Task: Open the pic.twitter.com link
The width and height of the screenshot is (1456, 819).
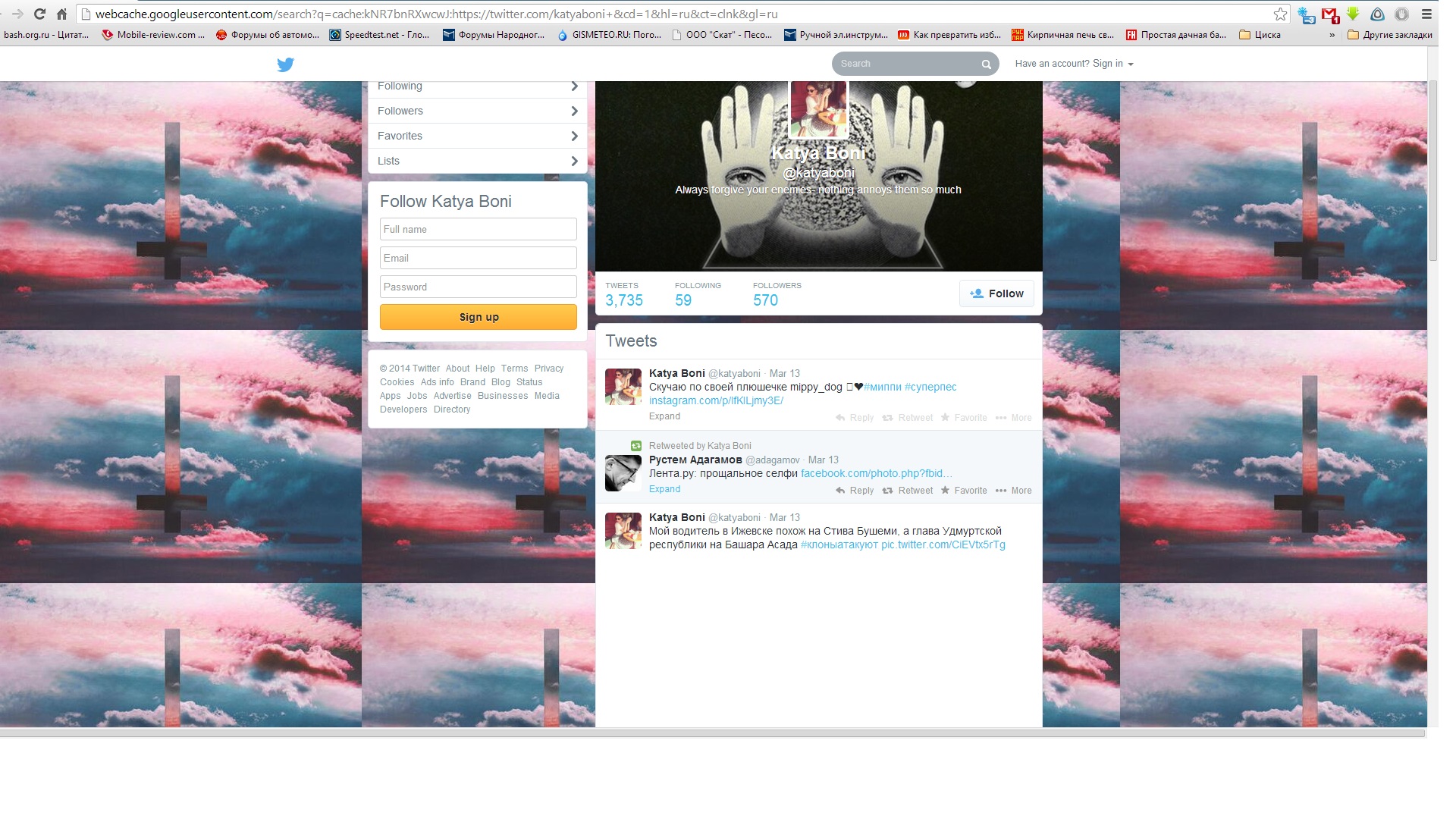Action: [943, 544]
